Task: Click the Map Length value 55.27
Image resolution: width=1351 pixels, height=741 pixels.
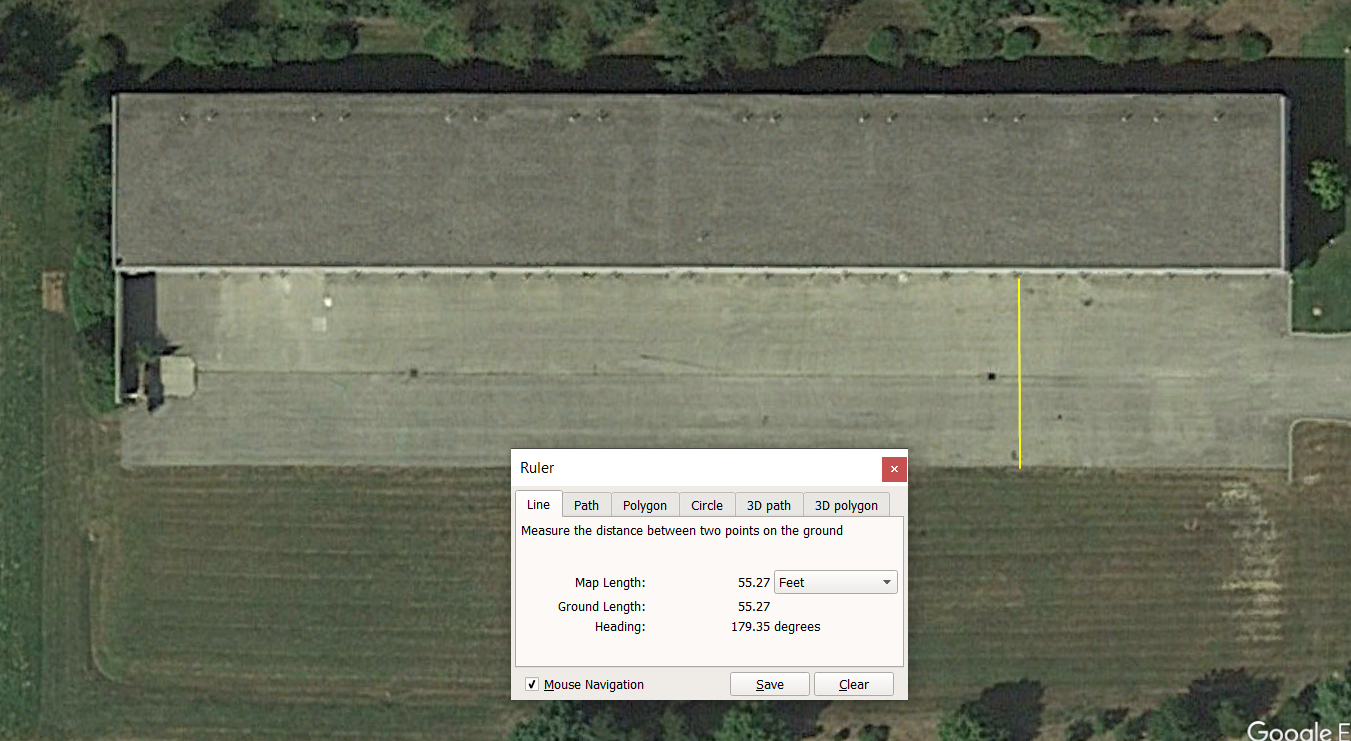Action: 753,582
